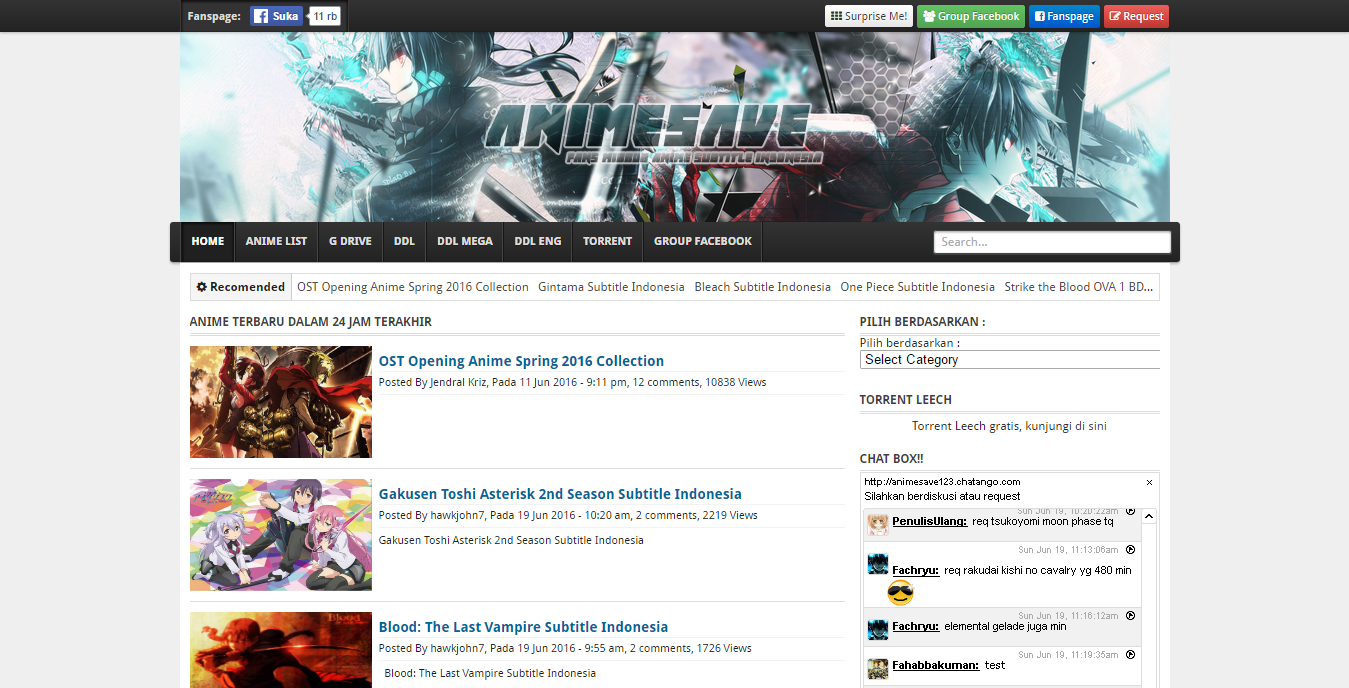The image size is (1349, 688).
Task: Click the arrow icon beside the 11:19:35am timestamp
Action: point(1130,655)
